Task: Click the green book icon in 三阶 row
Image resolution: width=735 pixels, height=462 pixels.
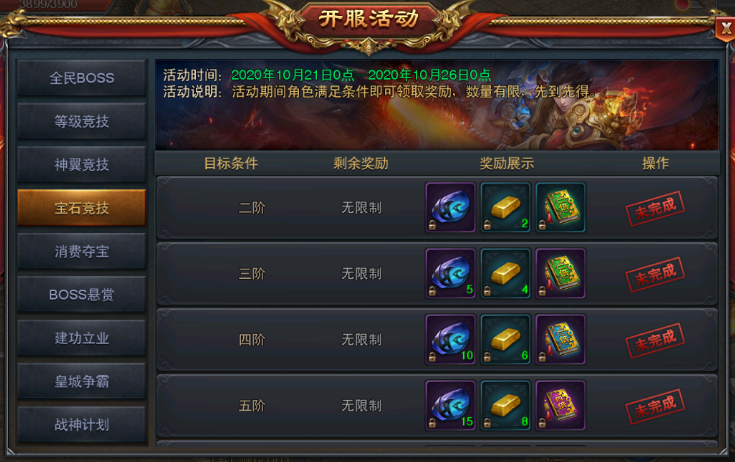Action: [561, 274]
